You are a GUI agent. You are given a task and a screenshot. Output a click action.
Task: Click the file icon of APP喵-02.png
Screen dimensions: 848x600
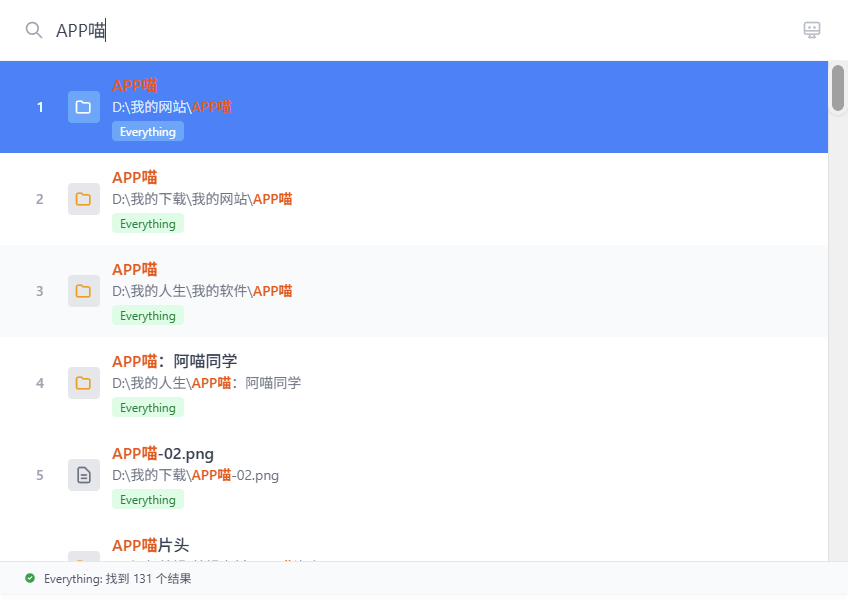(x=83, y=474)
